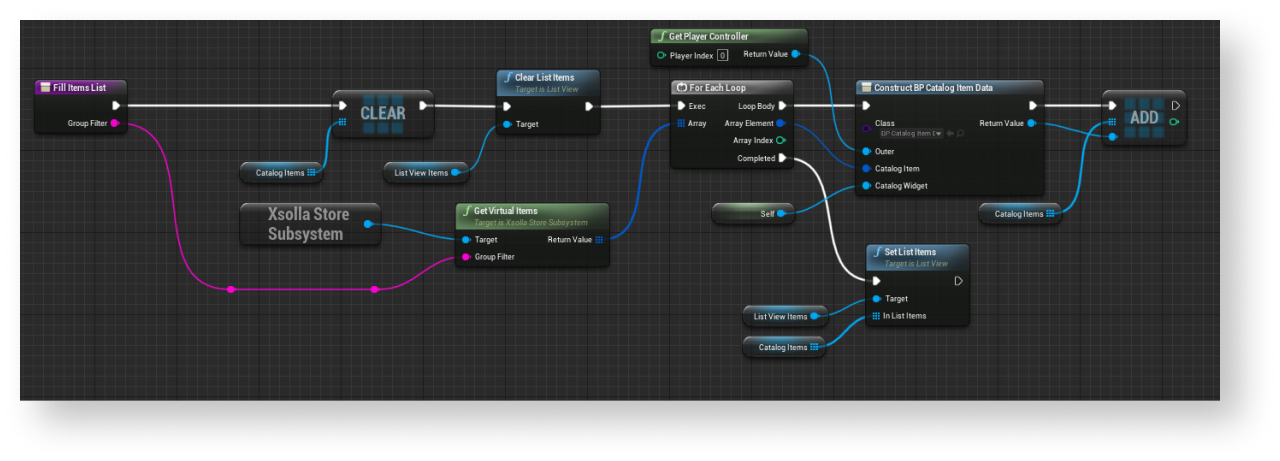Click the For Each Loop node's loop icon

[681, 88]
